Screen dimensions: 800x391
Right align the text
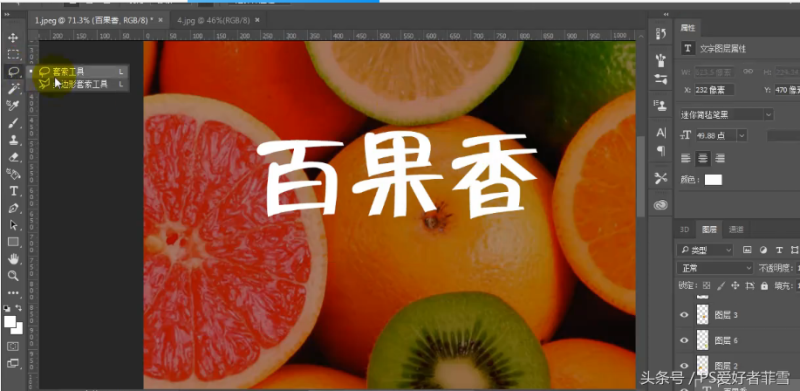[720, 159]
